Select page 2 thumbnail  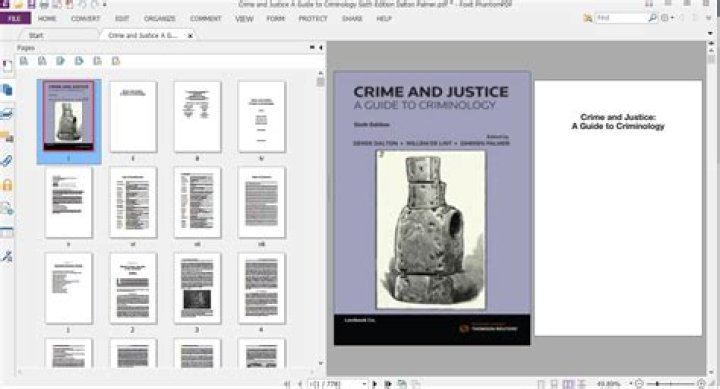point(133,288)
